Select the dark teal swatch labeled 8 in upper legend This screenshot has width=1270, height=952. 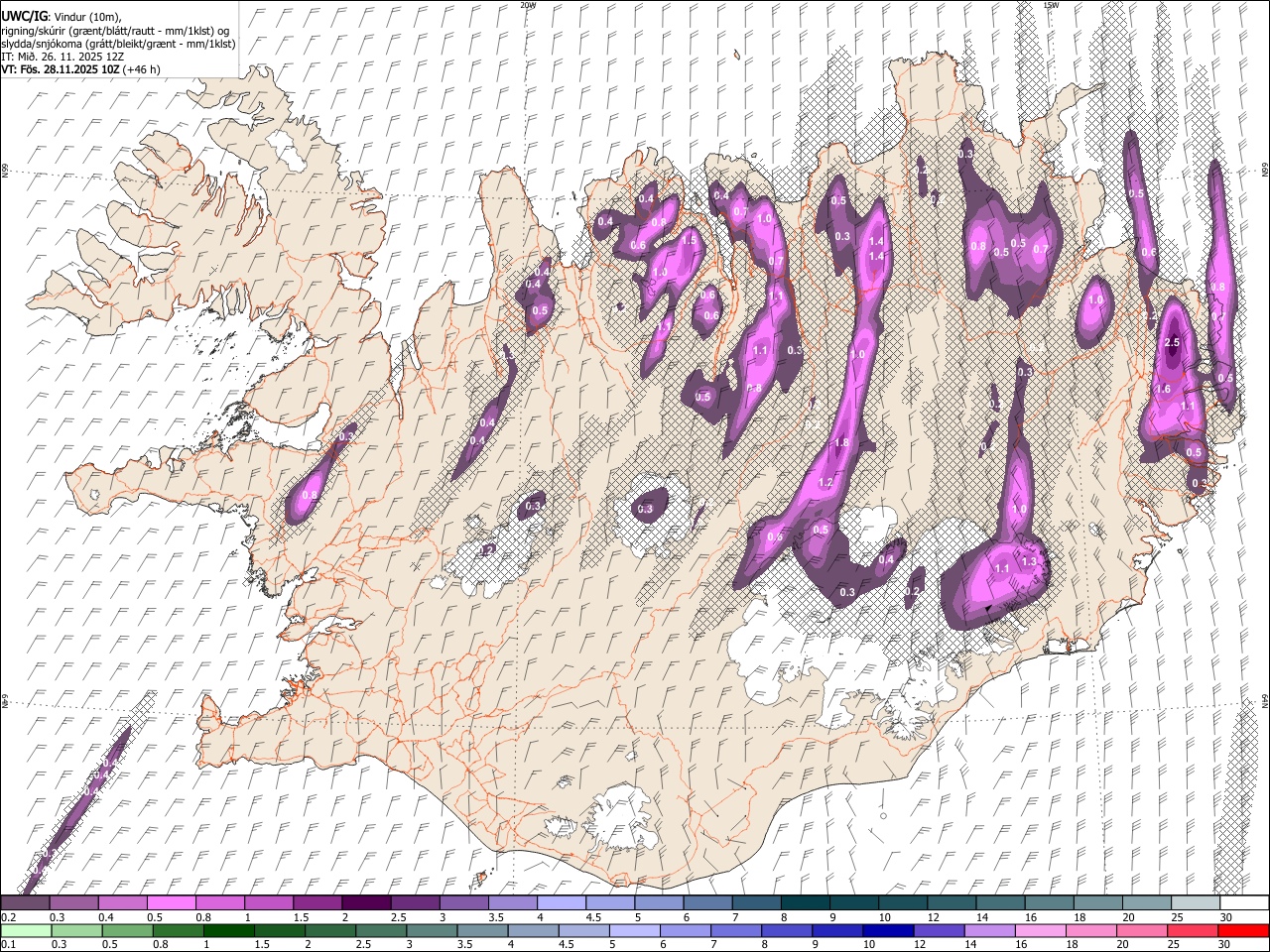tap(805, 903)
